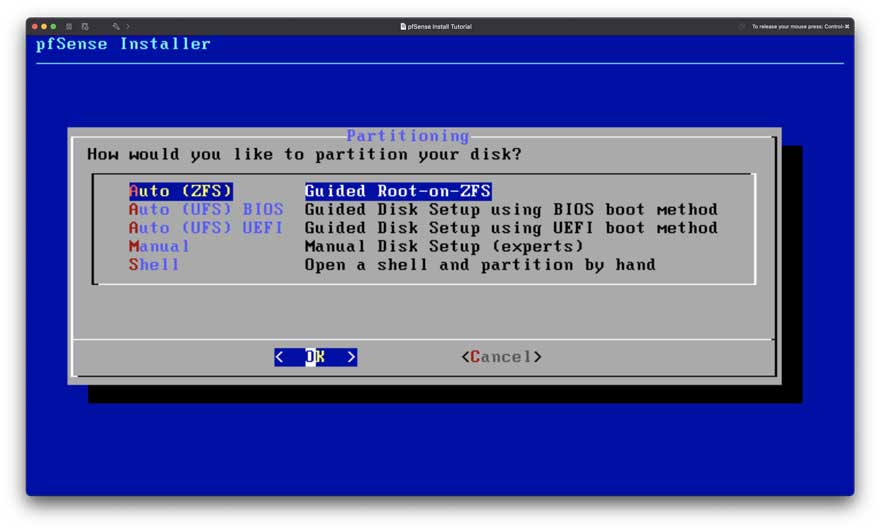Select Auto (UFS) BIOS option
The image size is (880, 530).
pos(206,210)
